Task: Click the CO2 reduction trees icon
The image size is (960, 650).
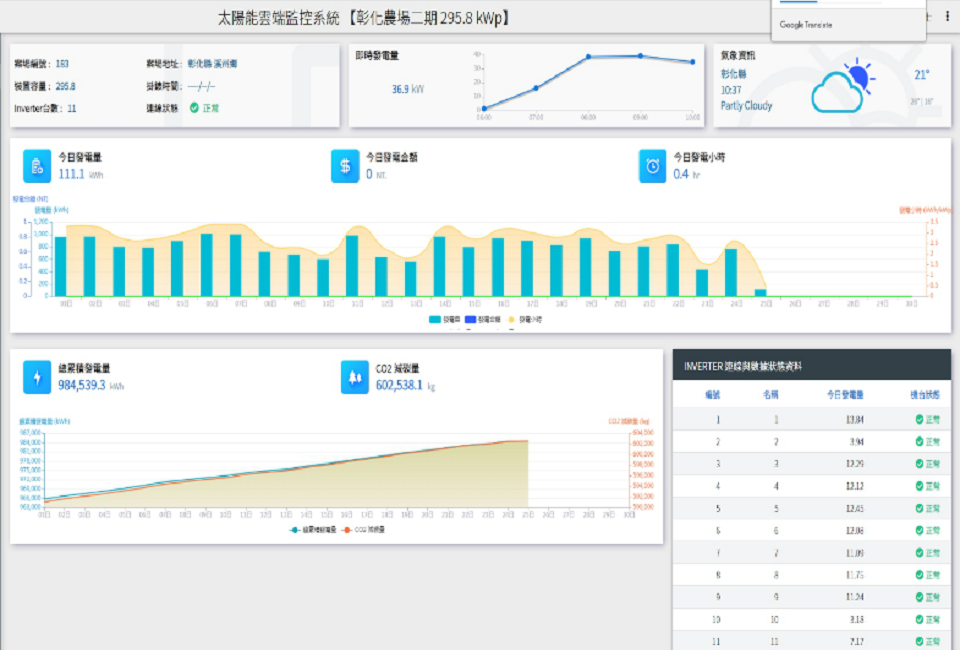Action: [x=355, y=377]
